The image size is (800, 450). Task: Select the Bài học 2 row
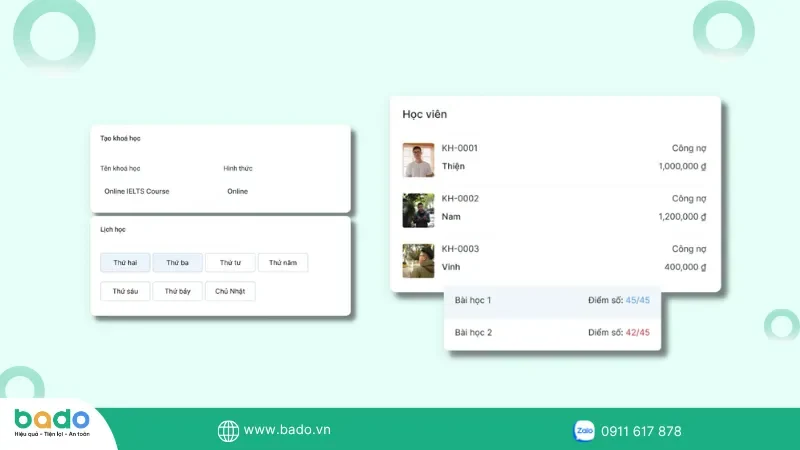coord(553,333)
